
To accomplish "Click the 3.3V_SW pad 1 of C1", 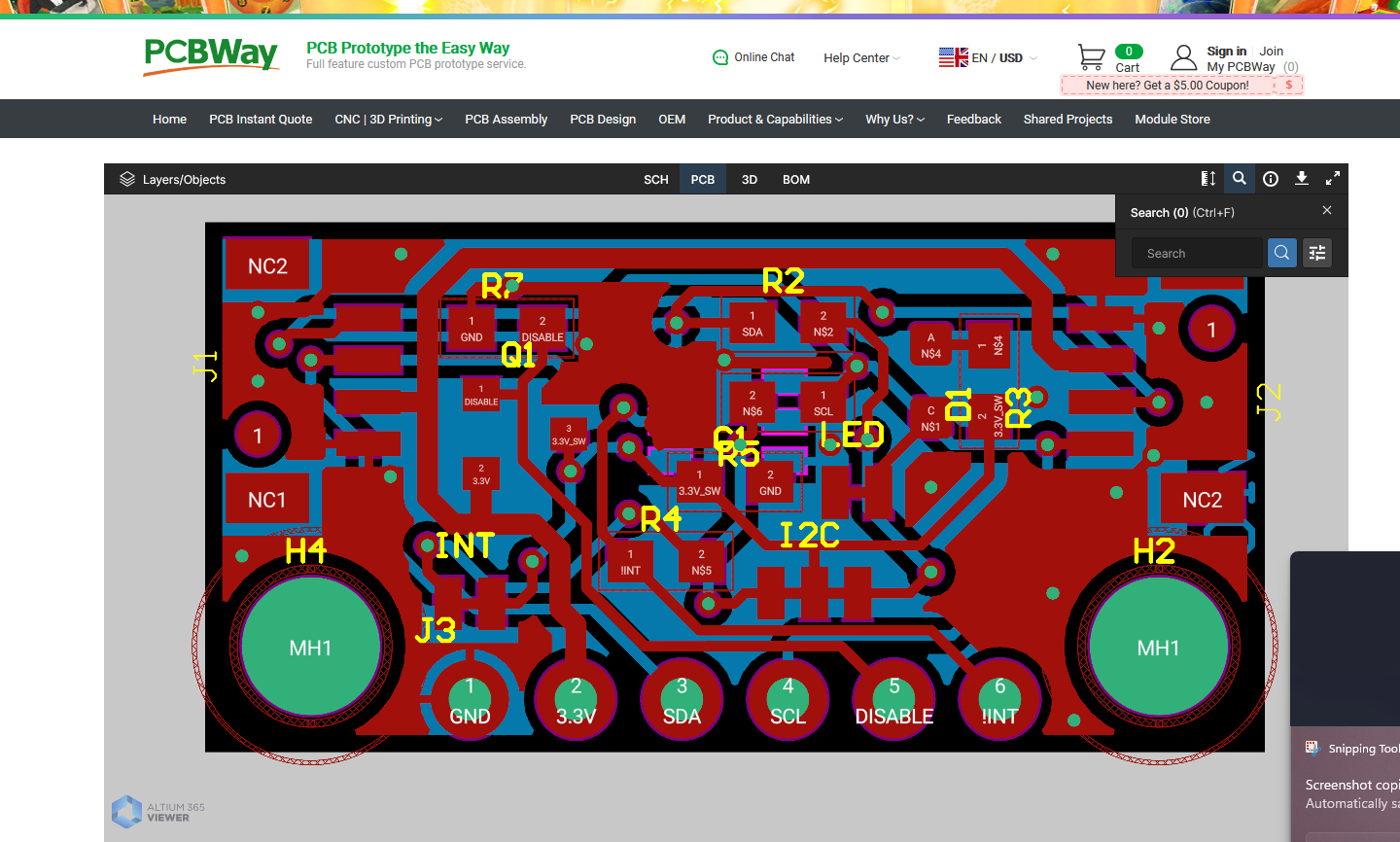I will tap(699, 483).
